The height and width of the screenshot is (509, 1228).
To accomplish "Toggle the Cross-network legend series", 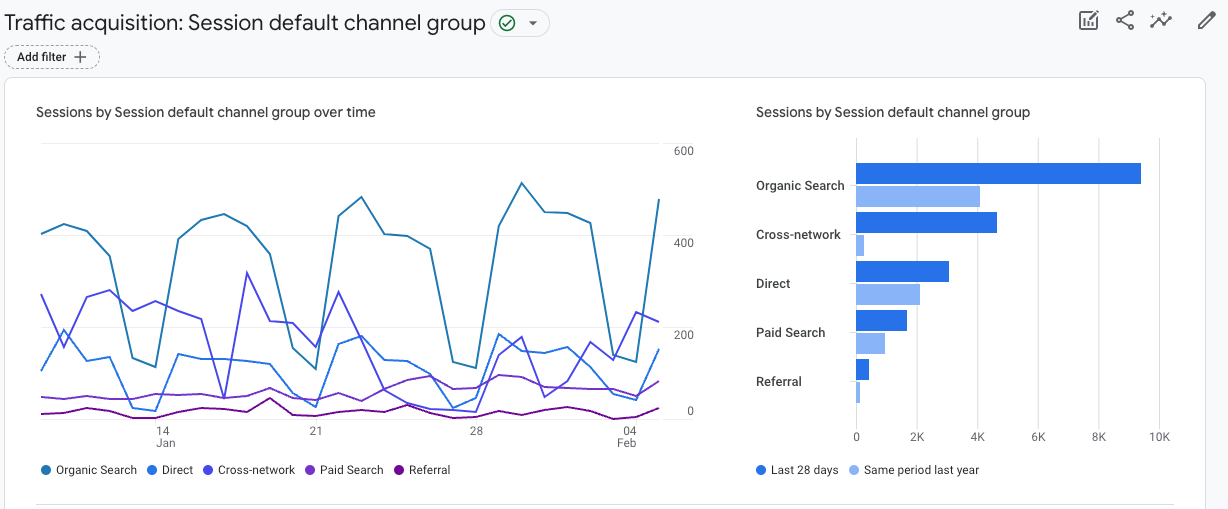I will point(249,470).
